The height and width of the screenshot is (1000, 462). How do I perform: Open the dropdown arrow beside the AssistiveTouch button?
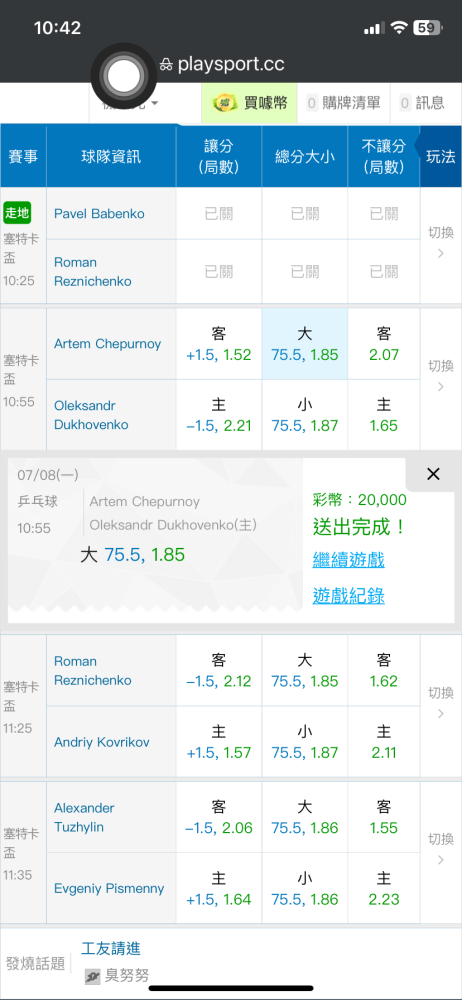tap(155, 103)
